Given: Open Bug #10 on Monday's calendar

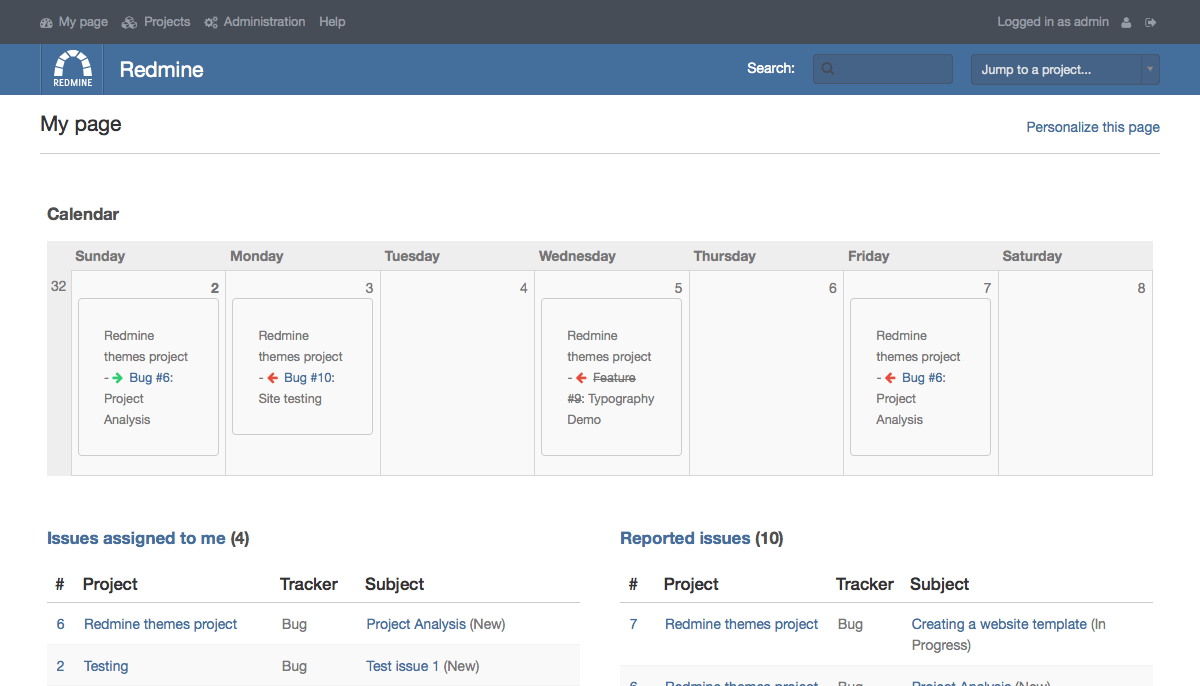Looking at the screenshot, I should [308, 378].
